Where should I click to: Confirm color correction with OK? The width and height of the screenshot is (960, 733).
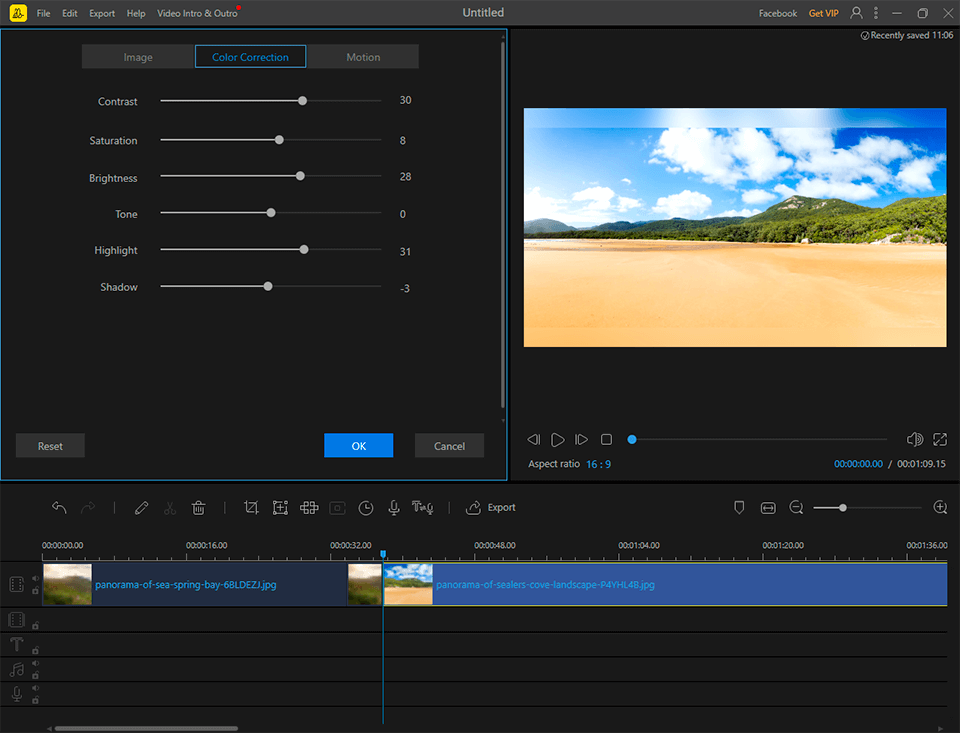point(358,446)
